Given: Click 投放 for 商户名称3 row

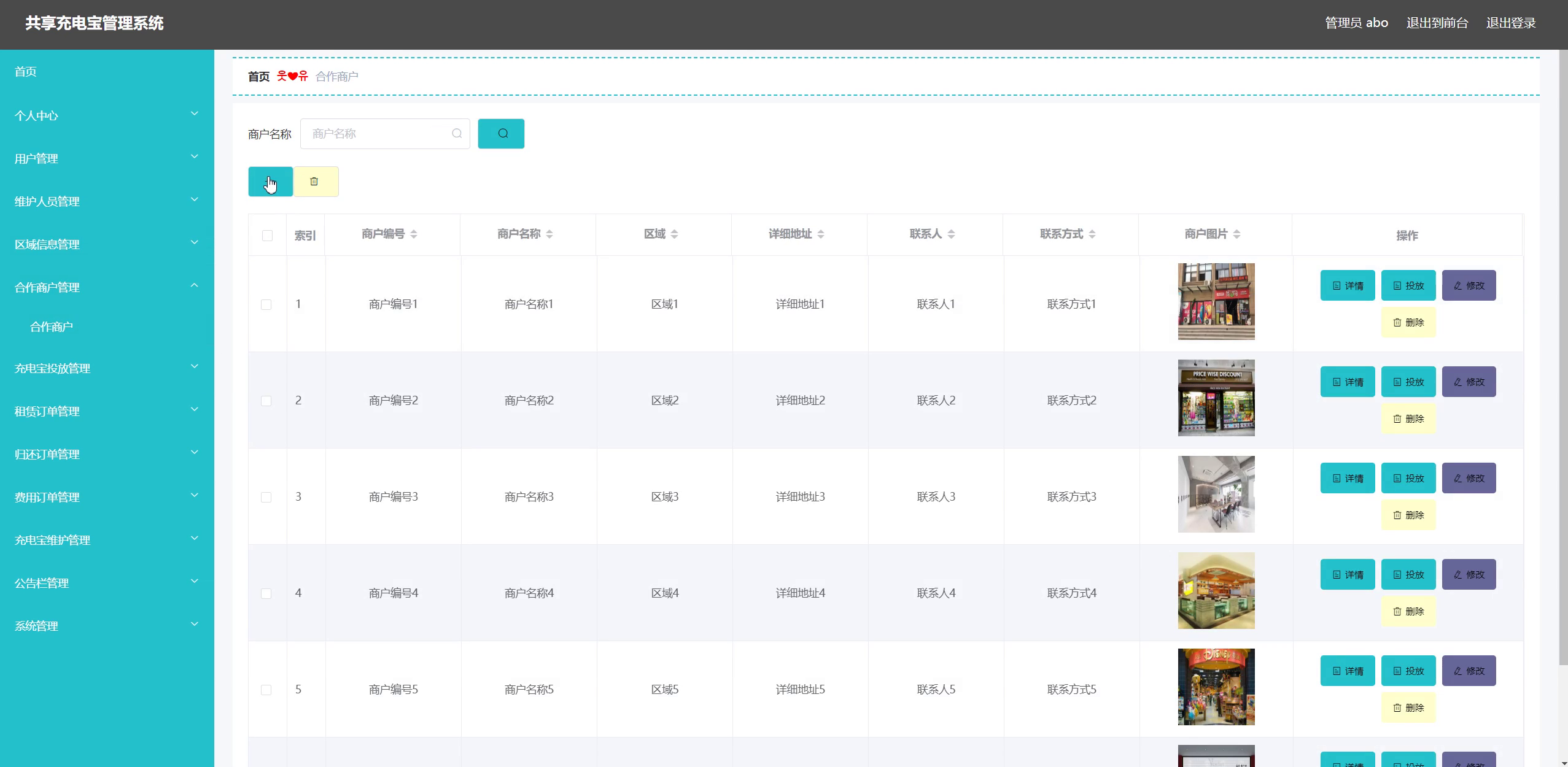Looking at the screenshot, I should point(1408,478).
